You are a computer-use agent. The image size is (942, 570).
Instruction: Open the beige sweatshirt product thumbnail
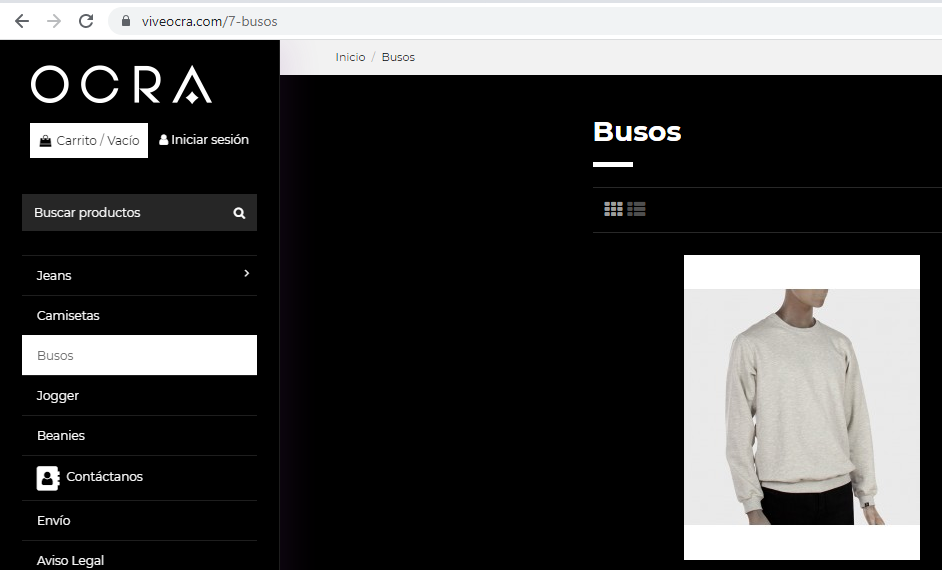coord(801,407)
